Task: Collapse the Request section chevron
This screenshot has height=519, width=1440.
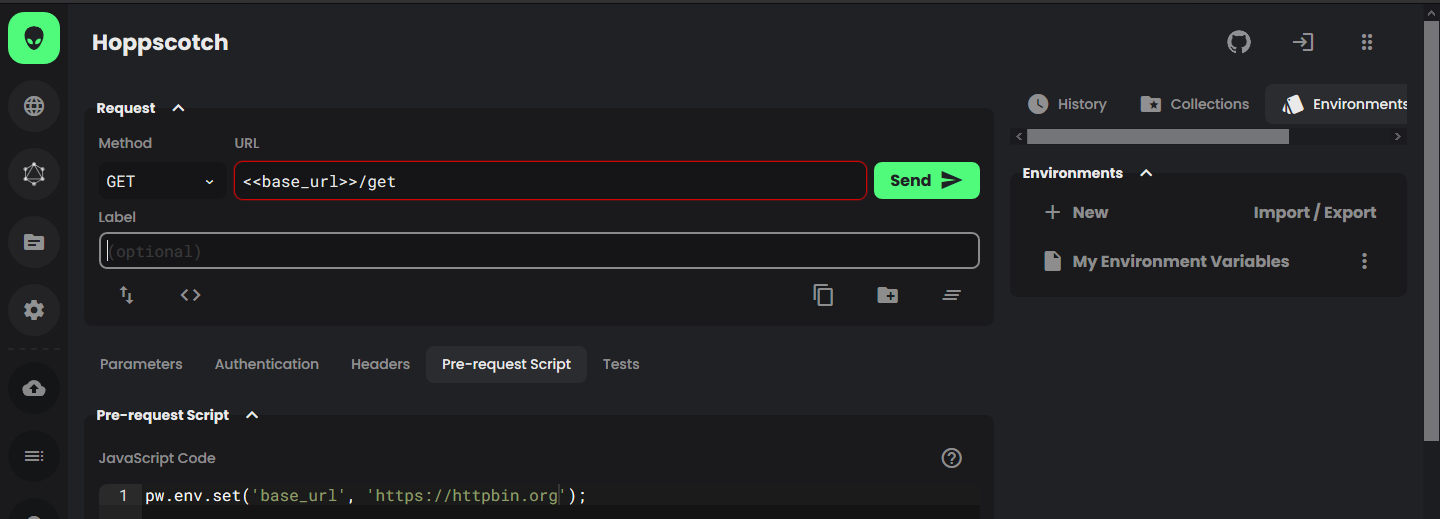Action: click(x=178, y=108)
